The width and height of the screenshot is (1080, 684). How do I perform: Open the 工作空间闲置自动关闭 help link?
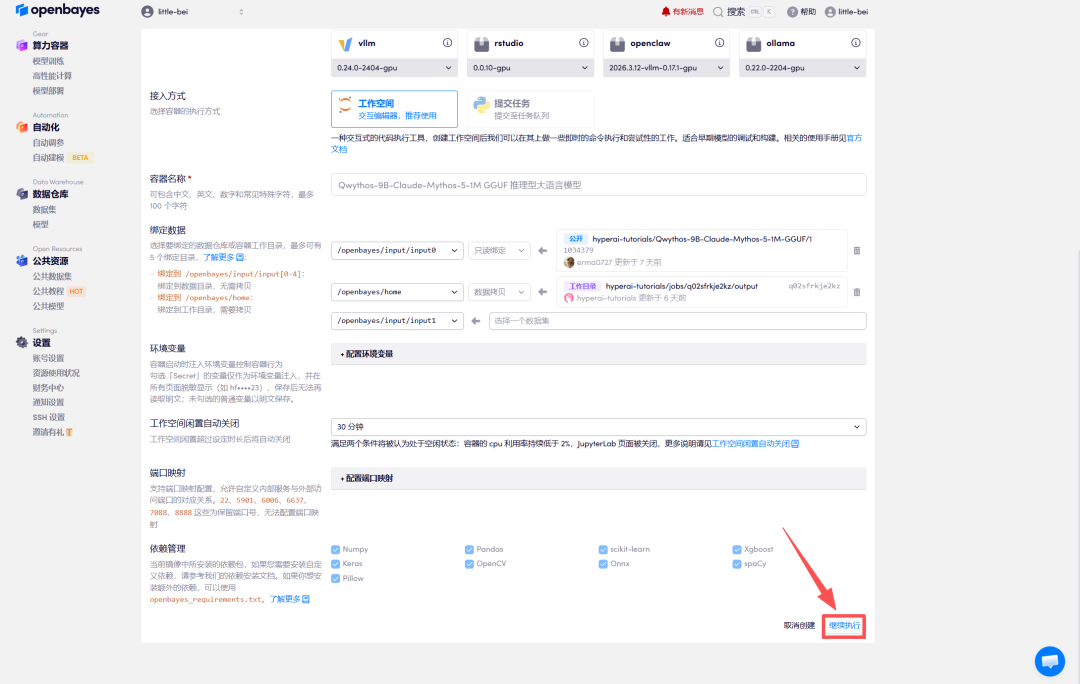click(755, 444)
